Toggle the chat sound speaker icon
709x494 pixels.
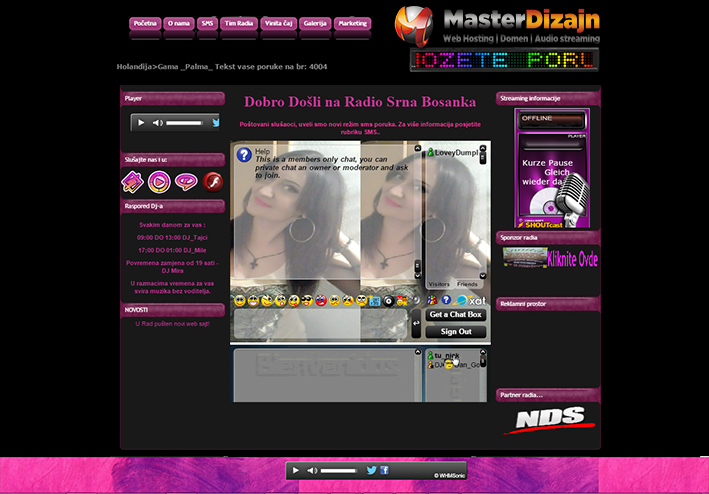[x=416, y=300]
